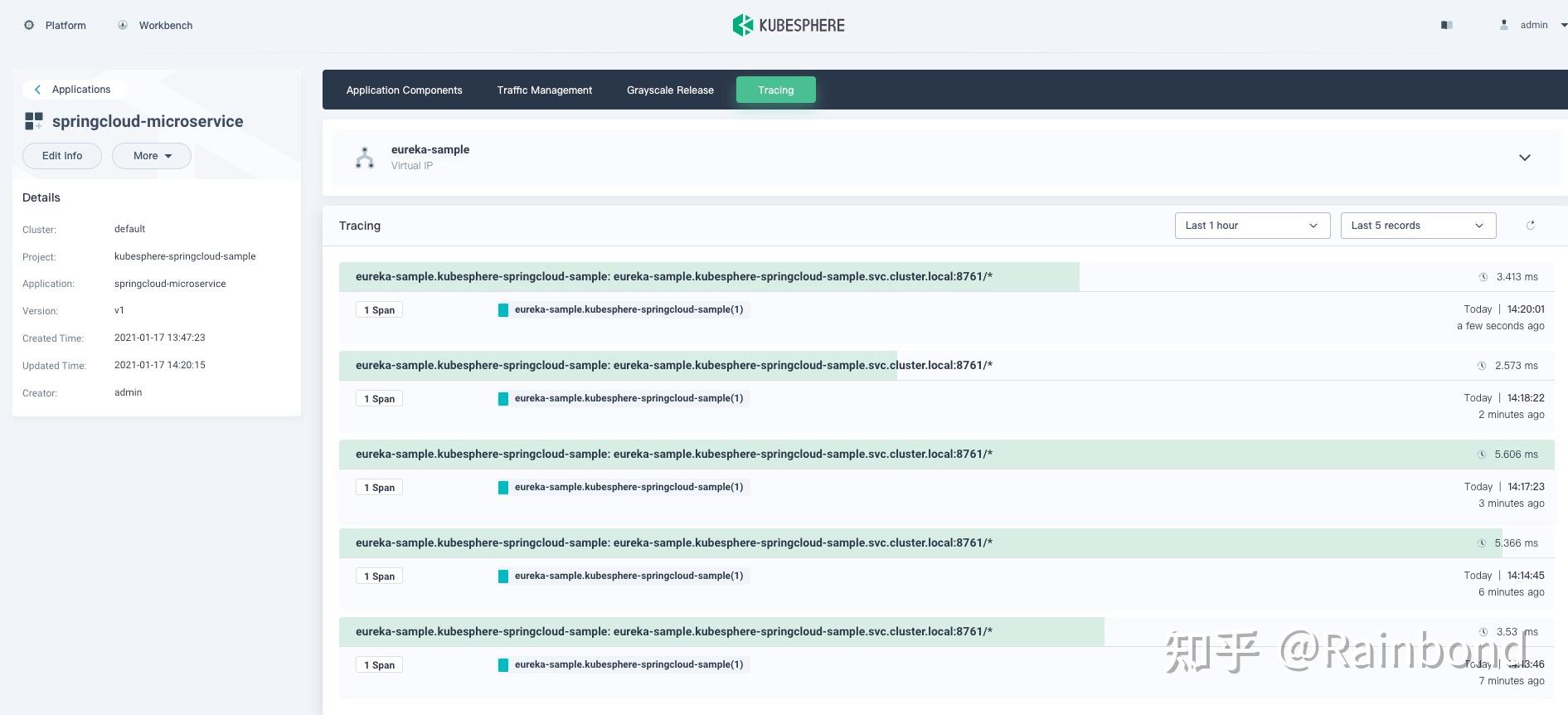Open the More actions dropdown
Image resolution: width=1568 pixels, height=715 pixels.
coord(152,156)
